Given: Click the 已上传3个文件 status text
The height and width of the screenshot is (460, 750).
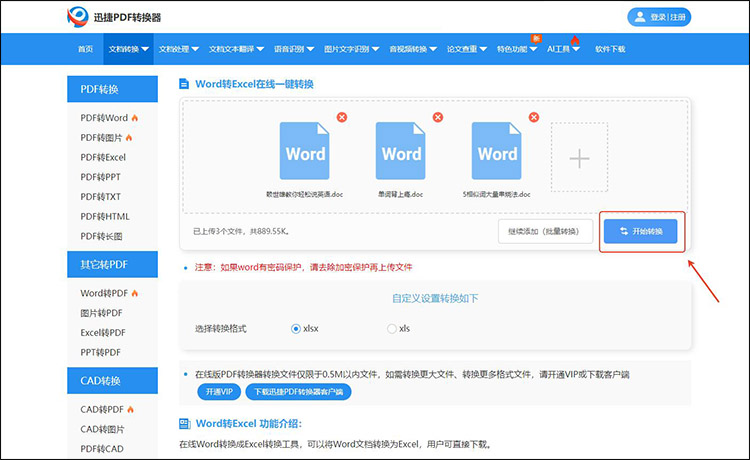Looking at the screenshot, I should pyautogui.click(x=242, y=231).
